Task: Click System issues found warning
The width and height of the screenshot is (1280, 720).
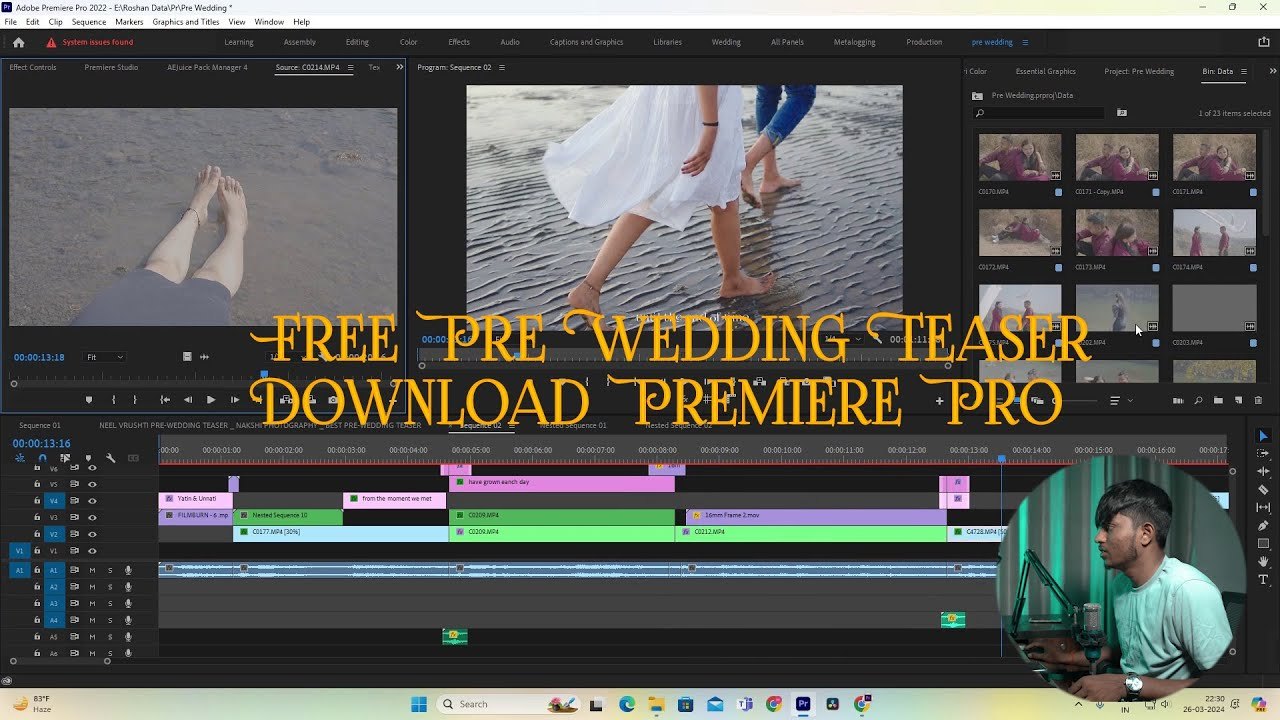Action: pos(89,42)
